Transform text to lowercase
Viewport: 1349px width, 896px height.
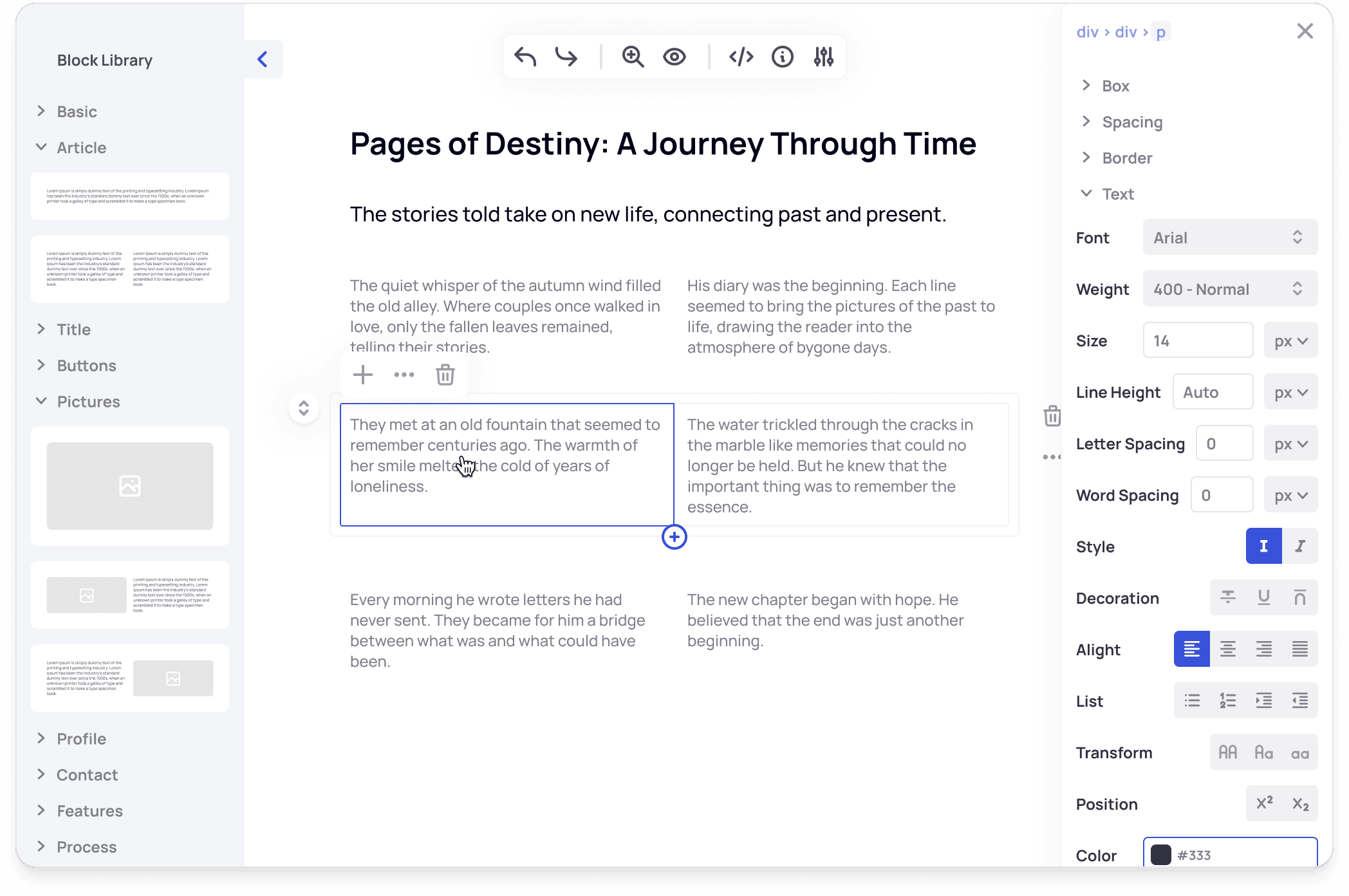coord(1300,752)
